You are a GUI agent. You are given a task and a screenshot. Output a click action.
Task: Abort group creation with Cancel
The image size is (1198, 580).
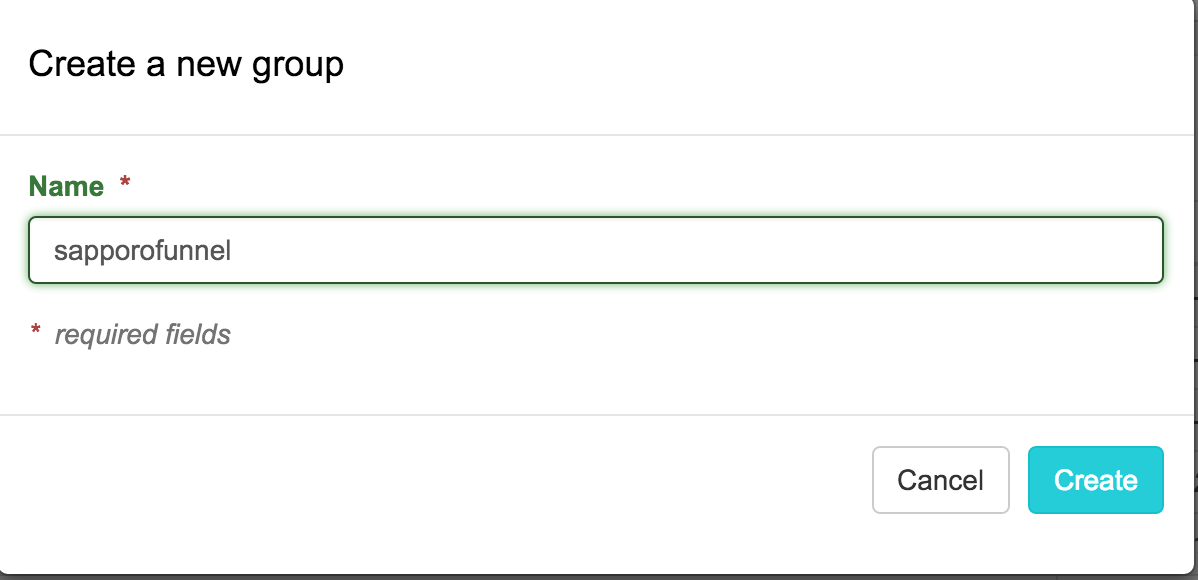(x=940, y=480)
